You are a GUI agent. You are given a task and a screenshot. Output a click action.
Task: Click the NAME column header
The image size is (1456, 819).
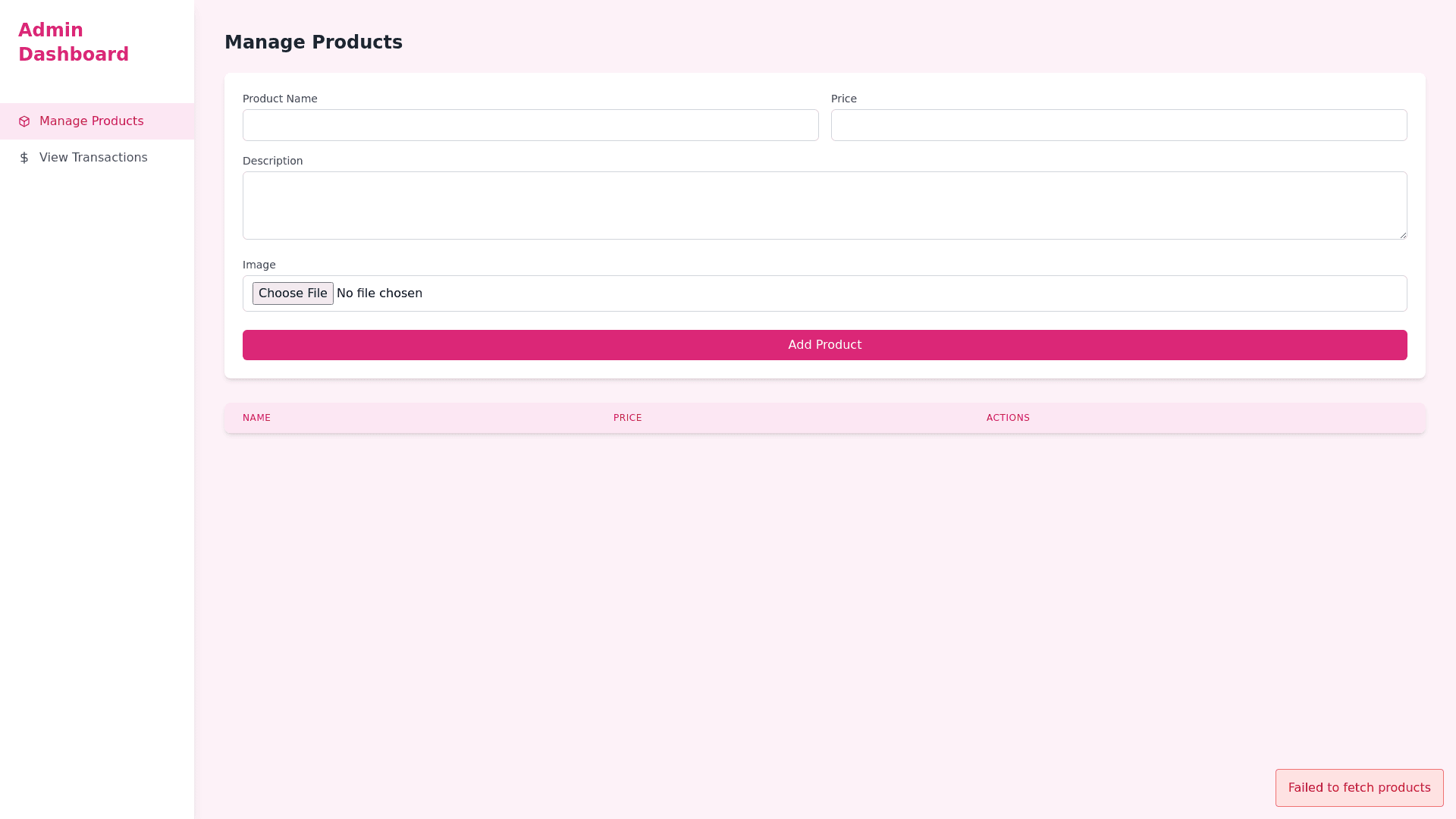pyautogui.click(x=256, y=418)
